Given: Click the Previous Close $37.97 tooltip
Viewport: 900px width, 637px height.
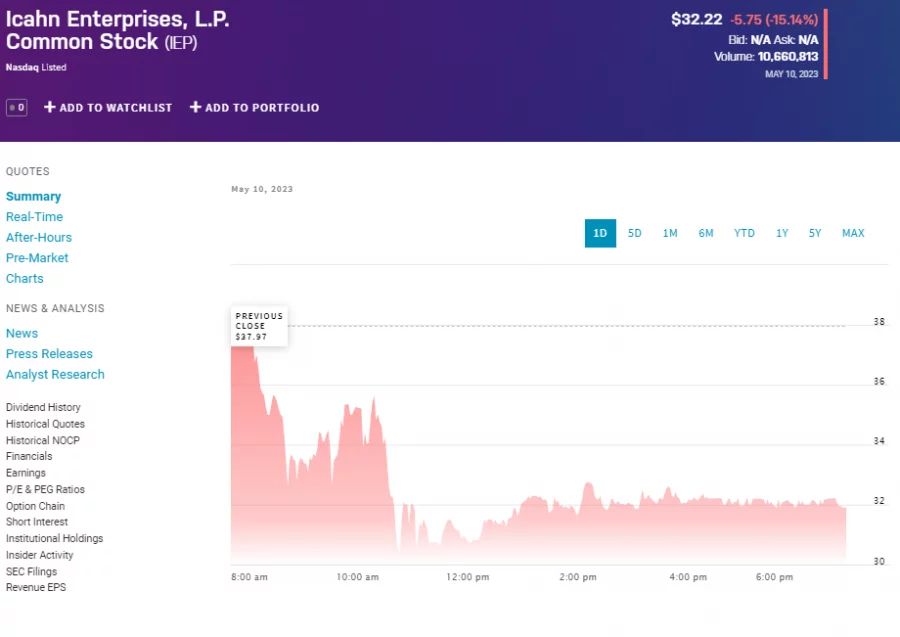Looking at the screenshot, I should (258, 324).
